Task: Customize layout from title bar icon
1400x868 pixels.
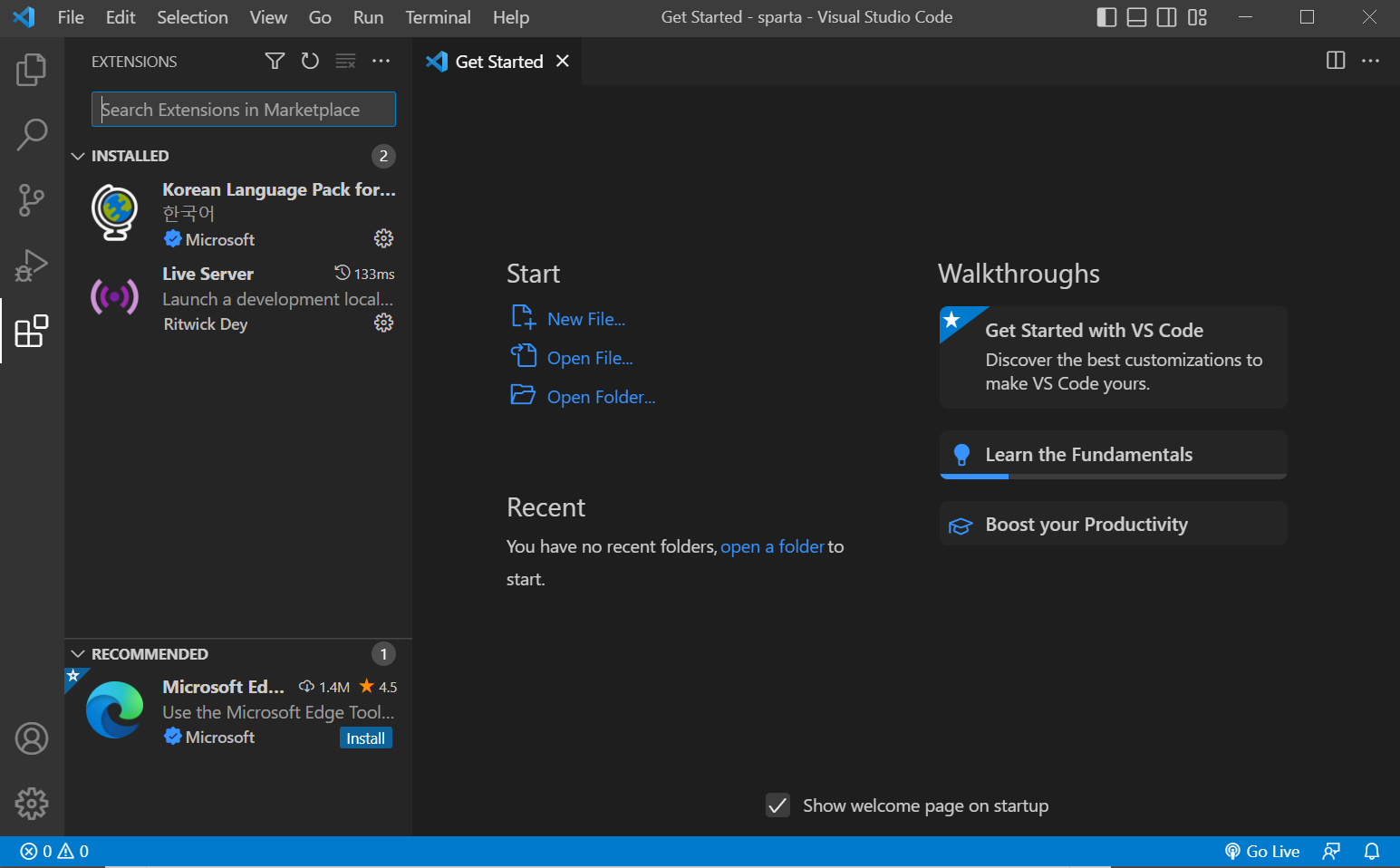Action: coord(1197,17)
